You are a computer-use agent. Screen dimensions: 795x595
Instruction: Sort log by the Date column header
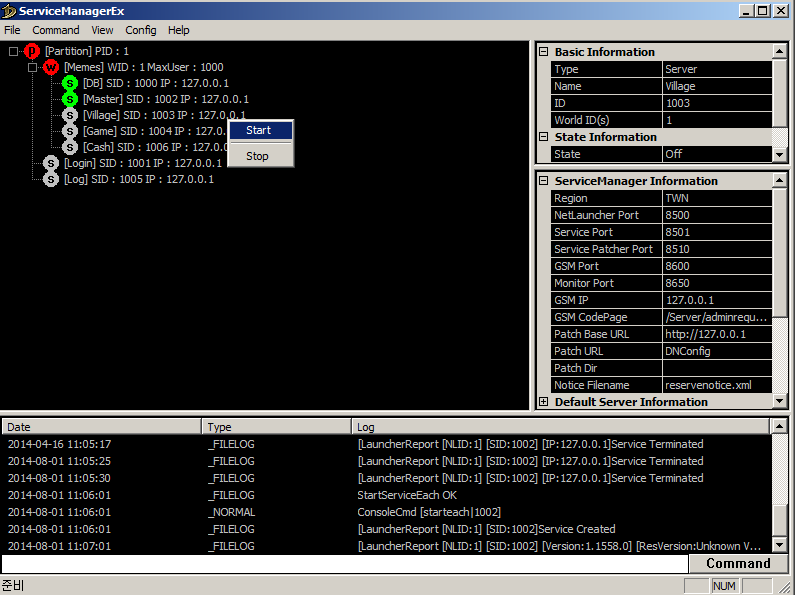click(101, 427)
